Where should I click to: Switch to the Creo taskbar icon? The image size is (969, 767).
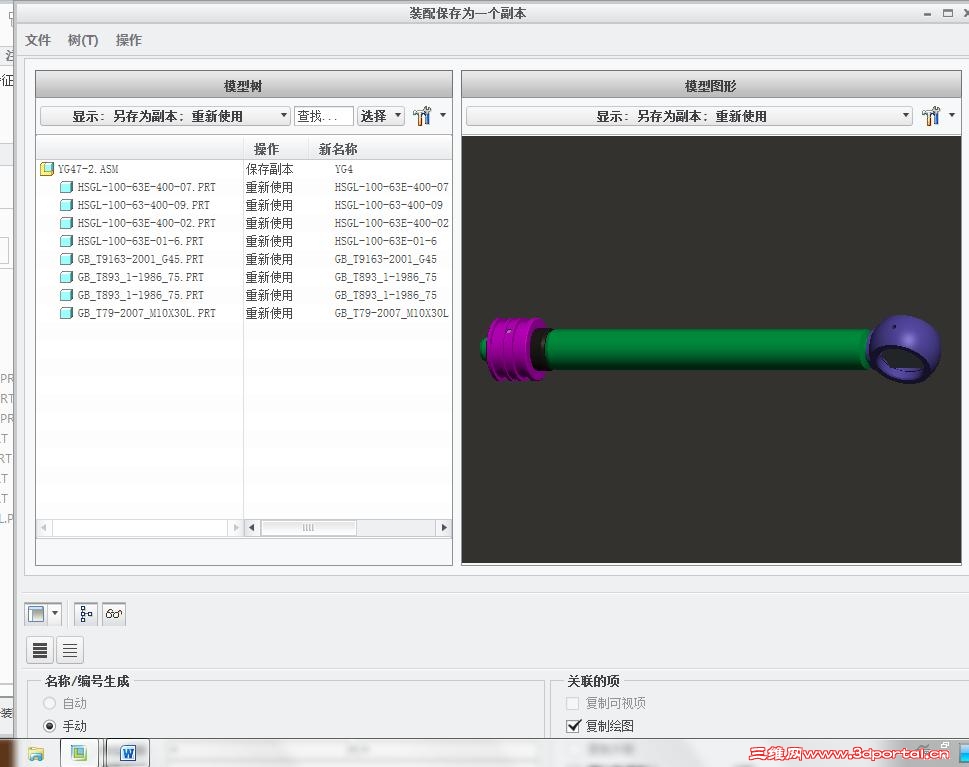click(x=79, y=753)
